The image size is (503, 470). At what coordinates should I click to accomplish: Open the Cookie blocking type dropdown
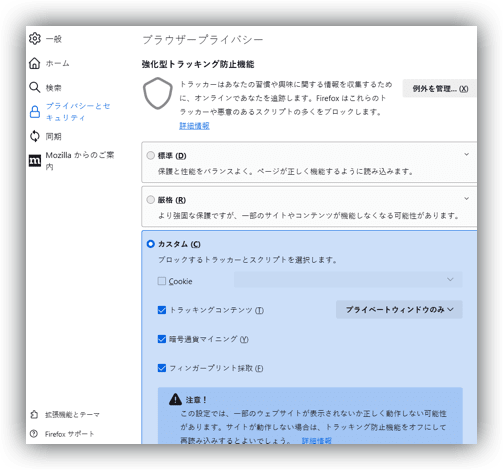348,279
